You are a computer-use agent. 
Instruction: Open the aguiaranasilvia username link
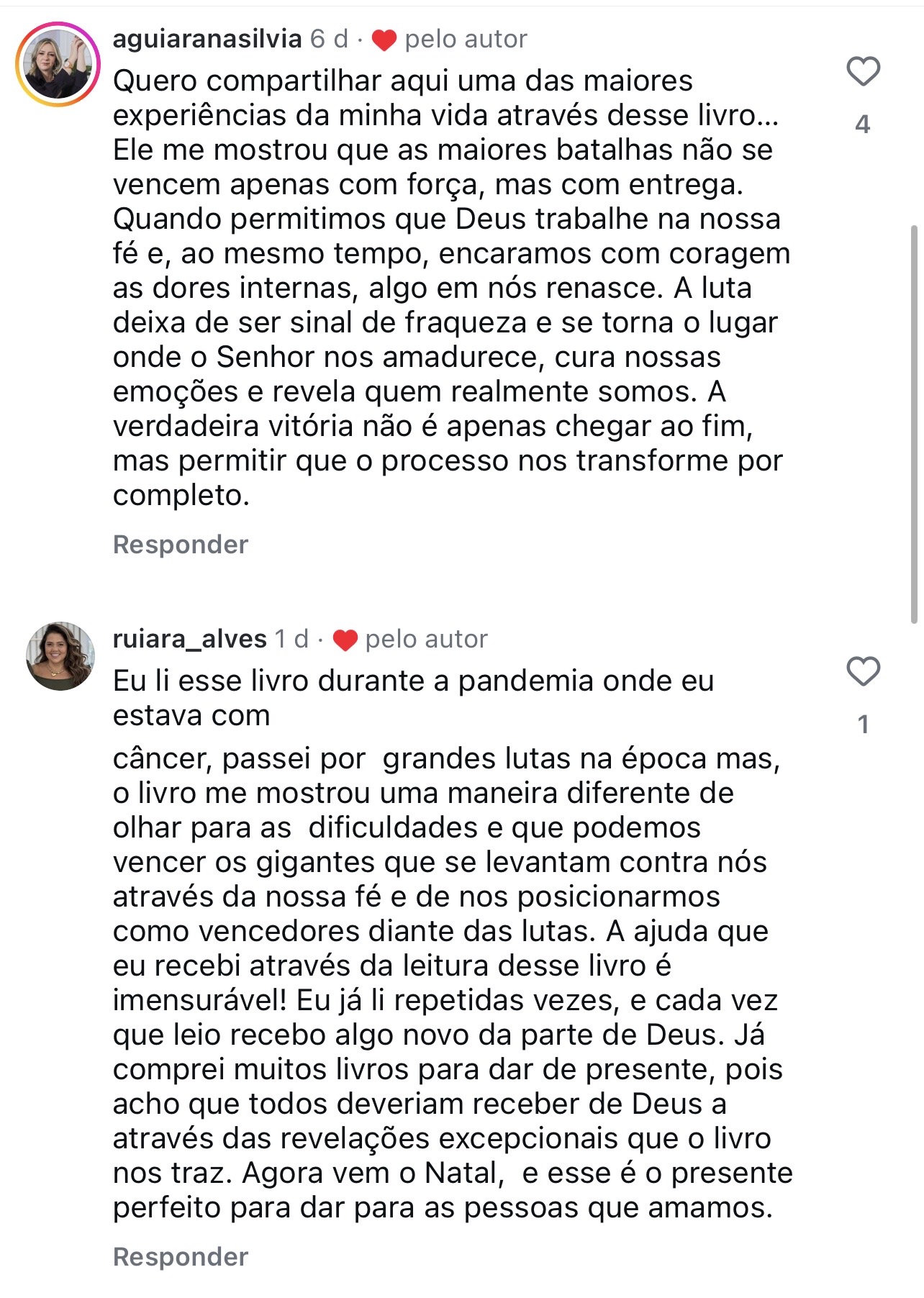[207, 39]
